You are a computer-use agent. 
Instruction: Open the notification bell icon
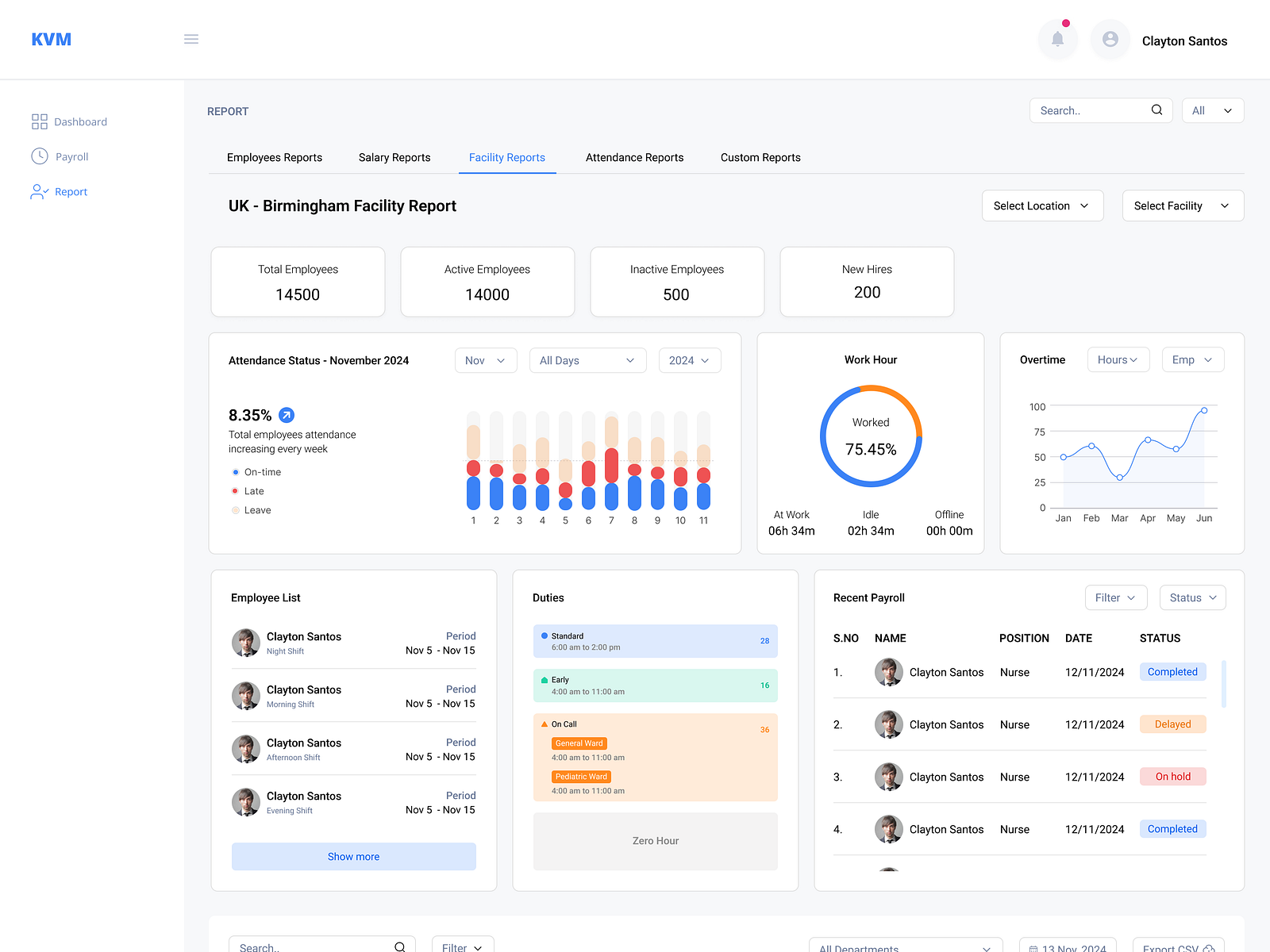tap(1057, 39)
